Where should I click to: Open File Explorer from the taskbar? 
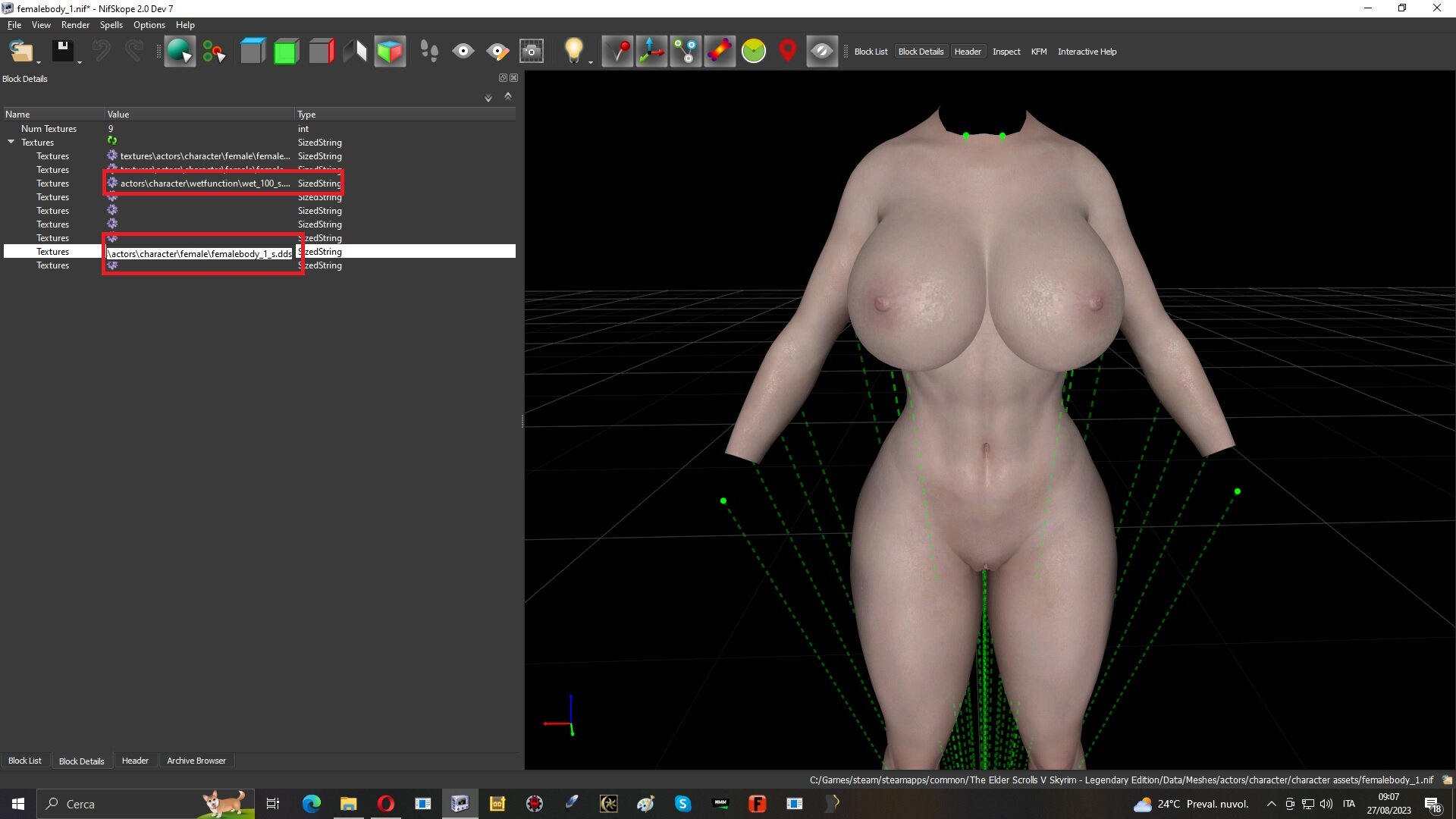[x=348, y=804]
